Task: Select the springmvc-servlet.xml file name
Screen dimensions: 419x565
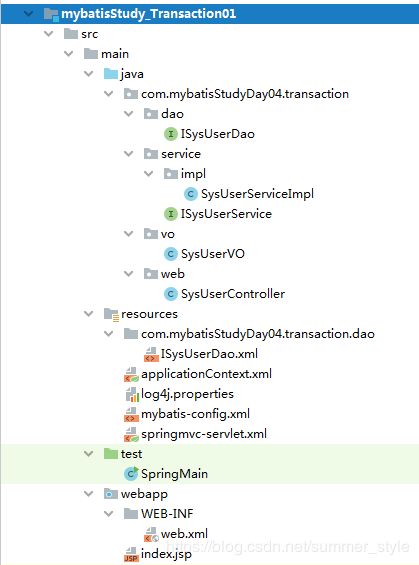Action: tap(204, 434)
